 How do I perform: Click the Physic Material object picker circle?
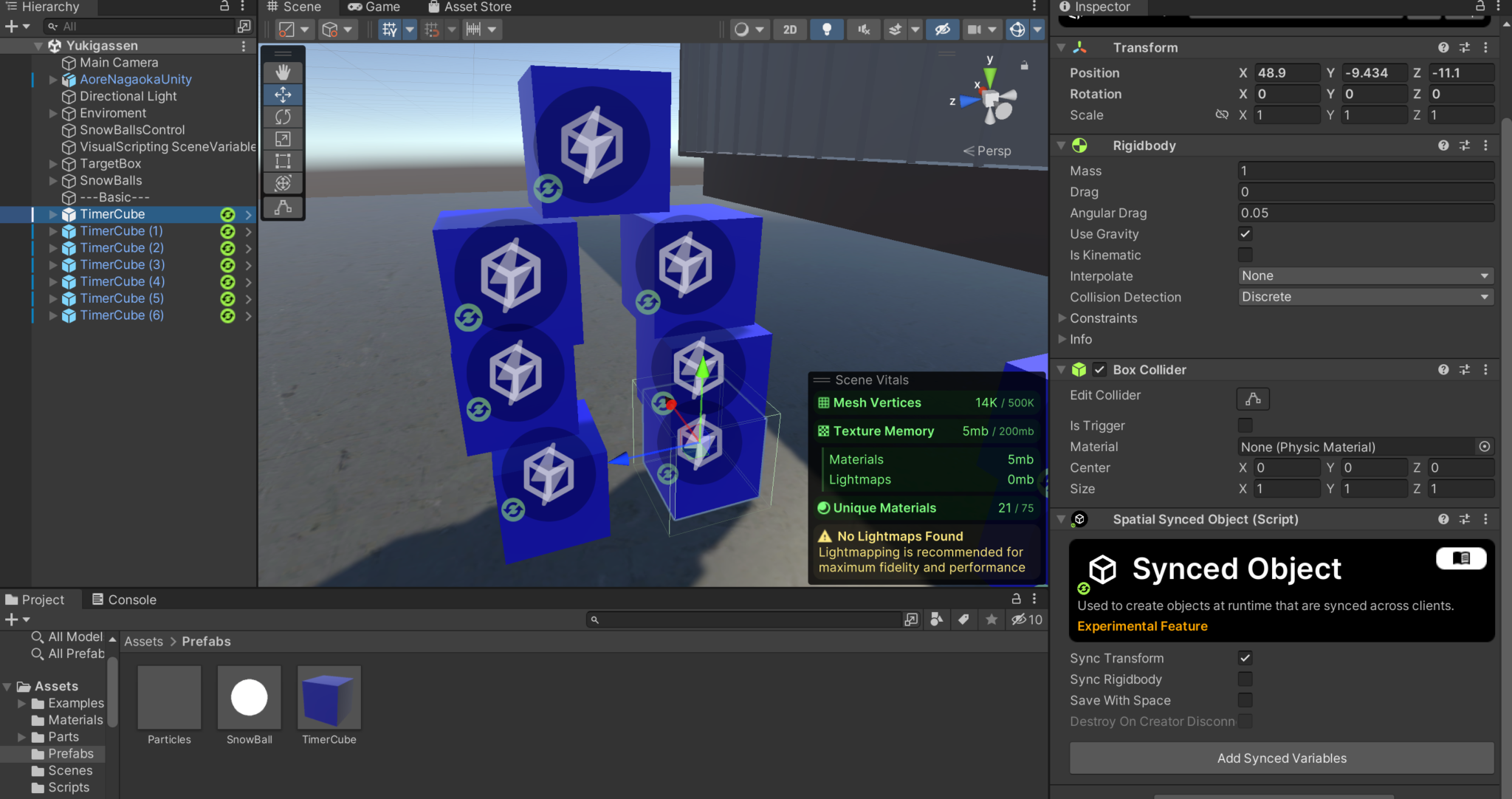point(1485,447)
